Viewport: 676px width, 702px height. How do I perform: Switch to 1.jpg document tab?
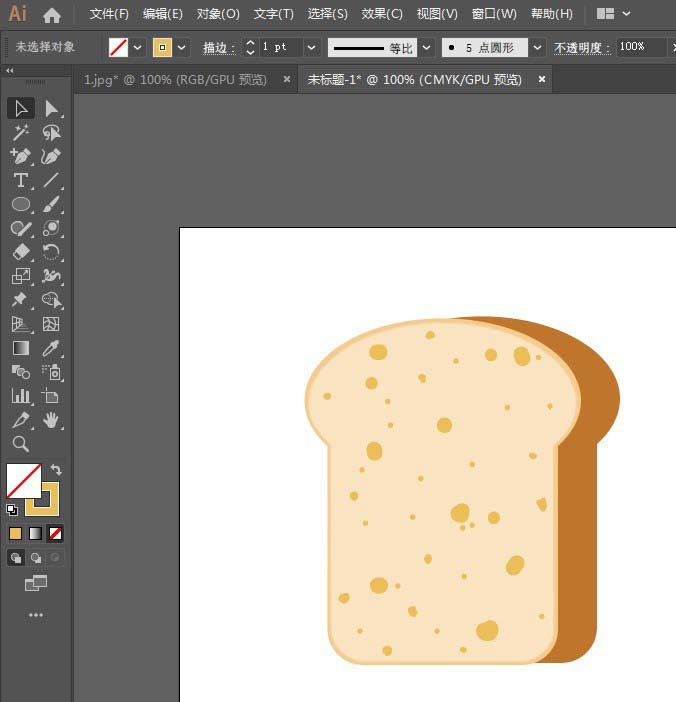[175, 80]
